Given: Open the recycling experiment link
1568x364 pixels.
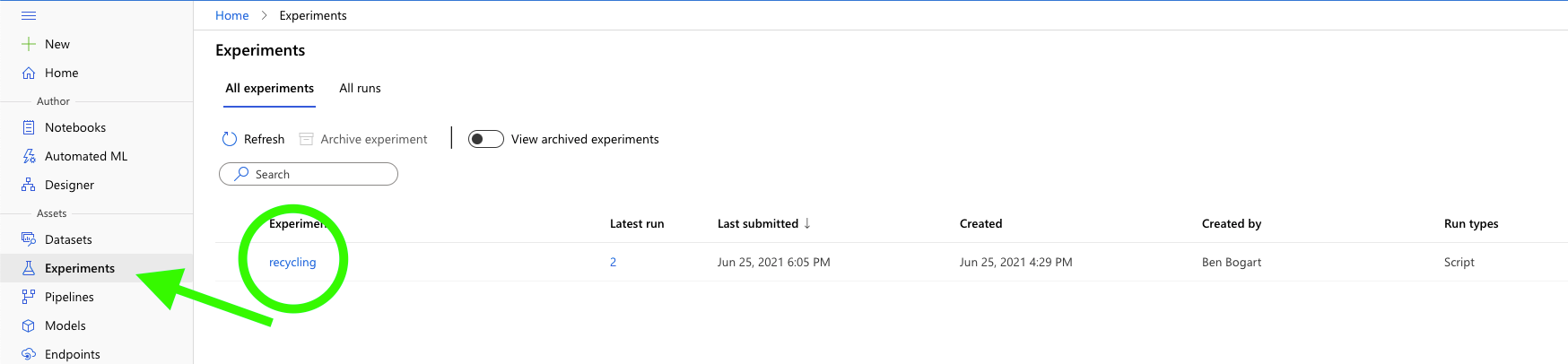Looking at the screenshot, I should click(292, 262).
